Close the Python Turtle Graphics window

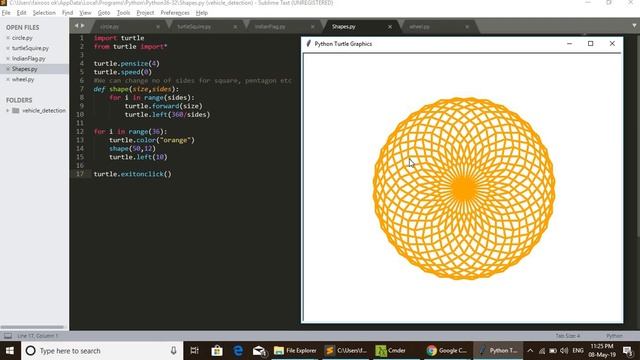pos(612,43)
